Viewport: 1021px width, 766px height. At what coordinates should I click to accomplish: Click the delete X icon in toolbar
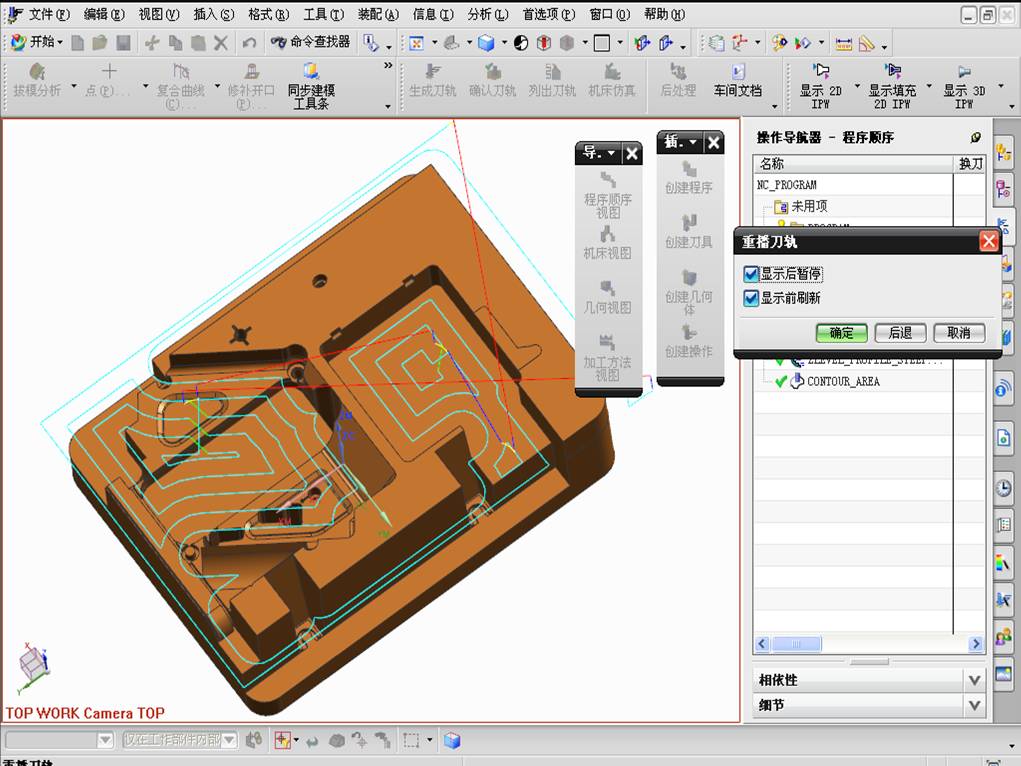tap(221, 43)
